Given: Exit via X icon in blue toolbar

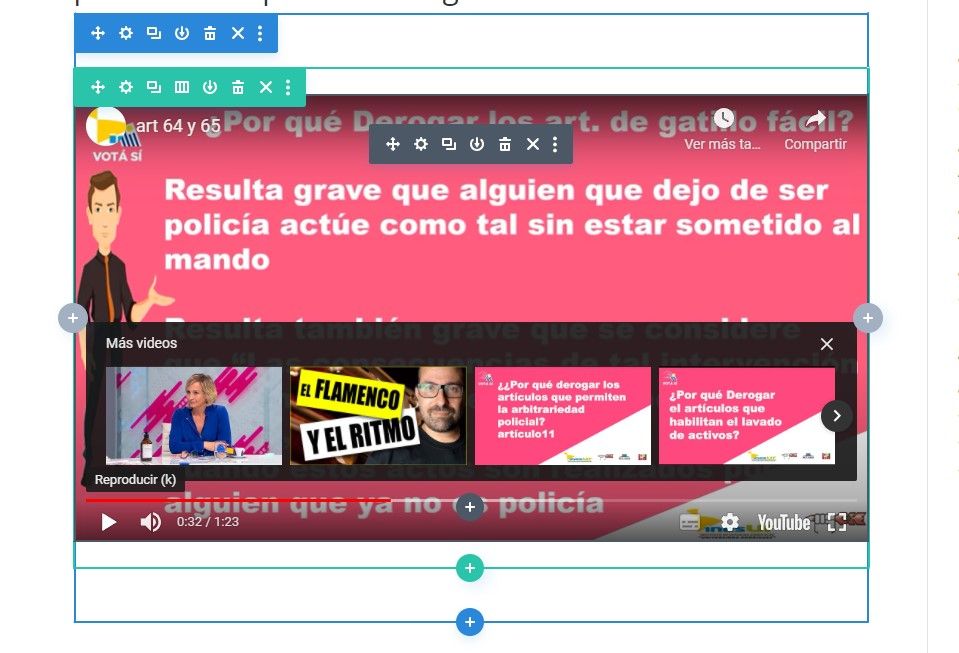Looking at the screenshot, I should 238,33.
